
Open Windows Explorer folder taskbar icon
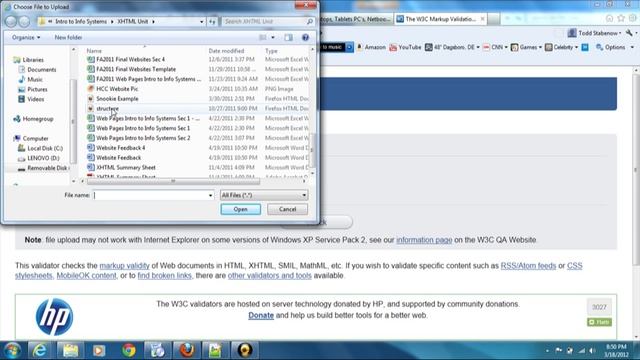70,350
